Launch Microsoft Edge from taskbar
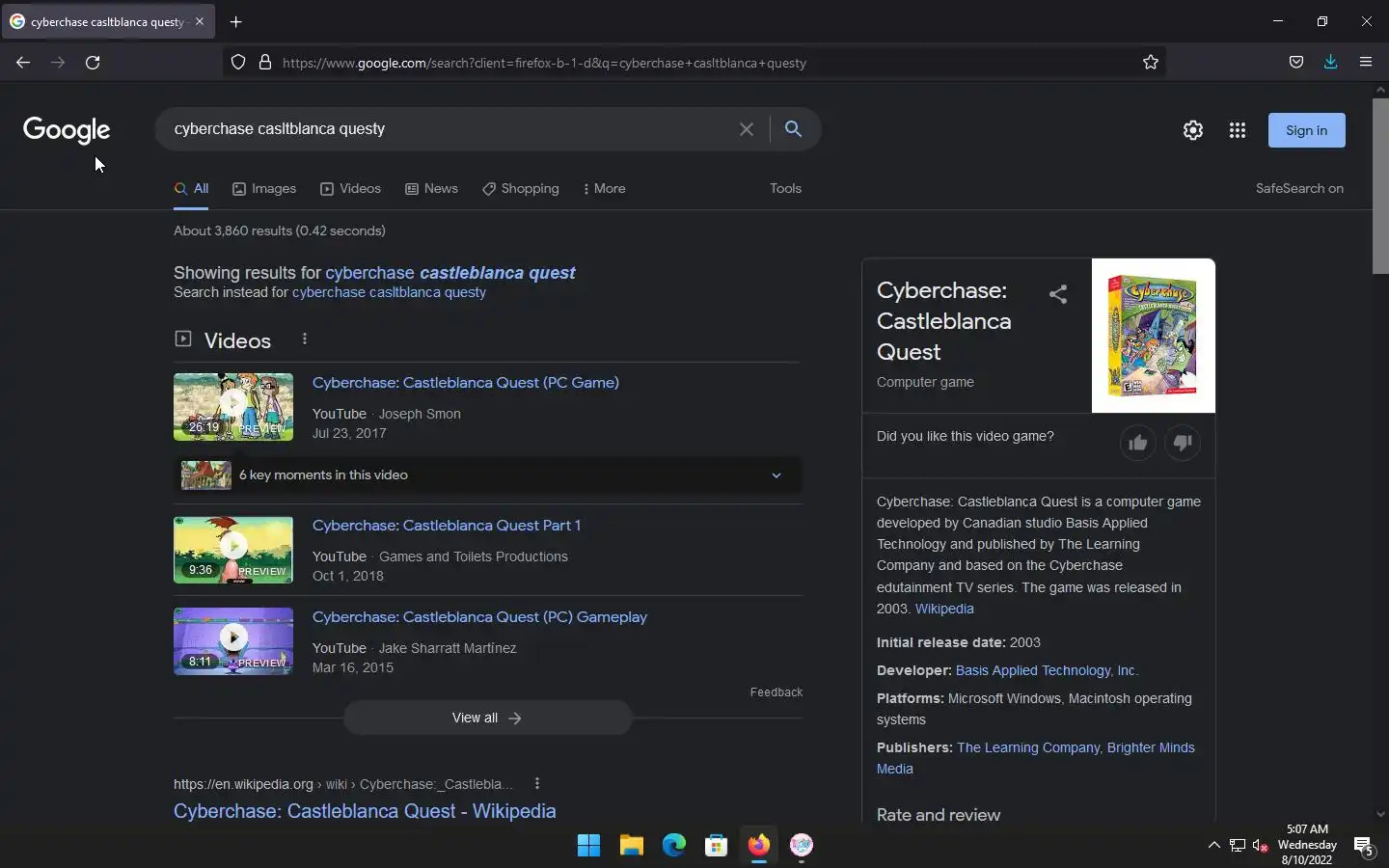Screen dimensions: 1389x868 674,846
